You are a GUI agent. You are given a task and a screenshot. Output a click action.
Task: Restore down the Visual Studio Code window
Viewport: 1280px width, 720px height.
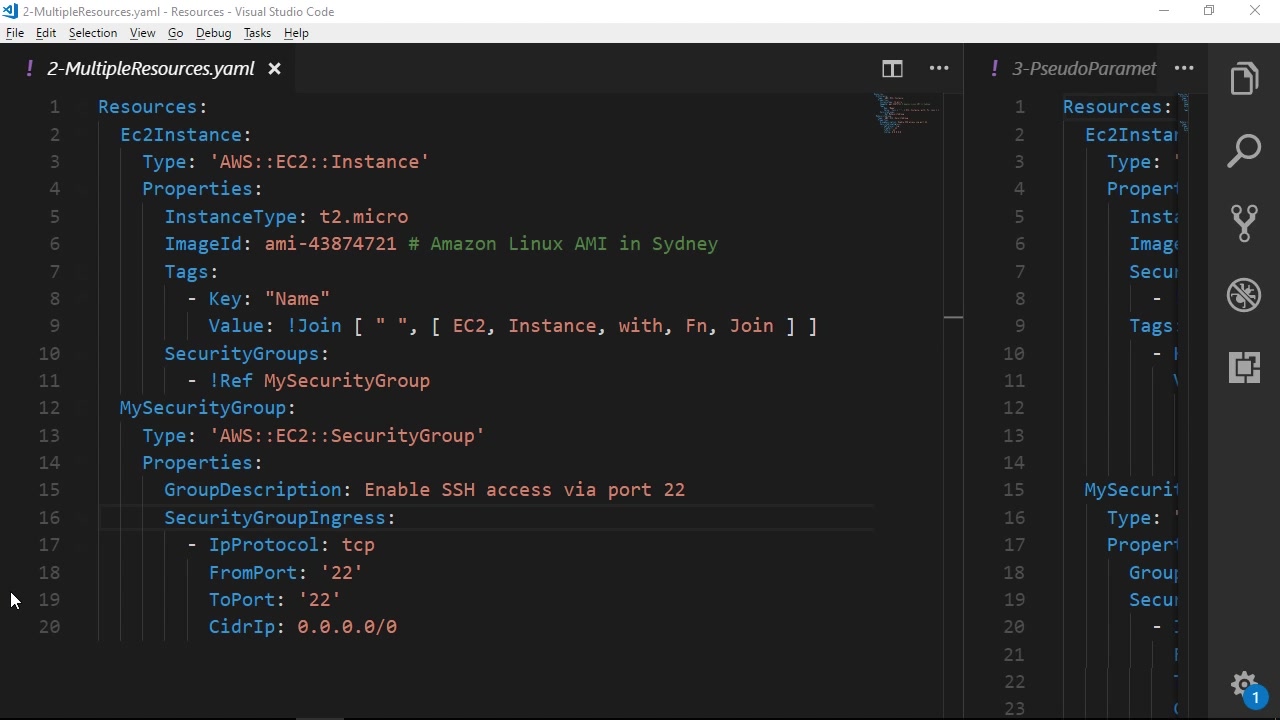(1209, 11)
